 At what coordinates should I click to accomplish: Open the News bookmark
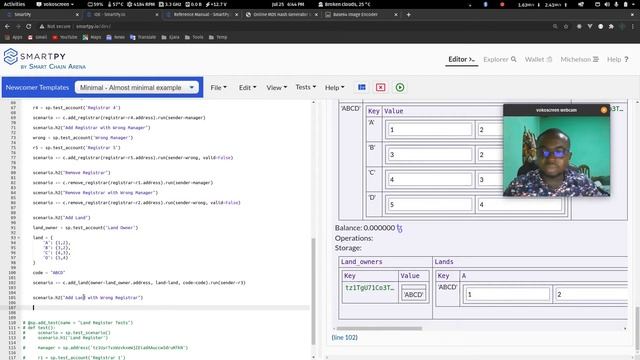pyautogui.click(x=116, y=37)
